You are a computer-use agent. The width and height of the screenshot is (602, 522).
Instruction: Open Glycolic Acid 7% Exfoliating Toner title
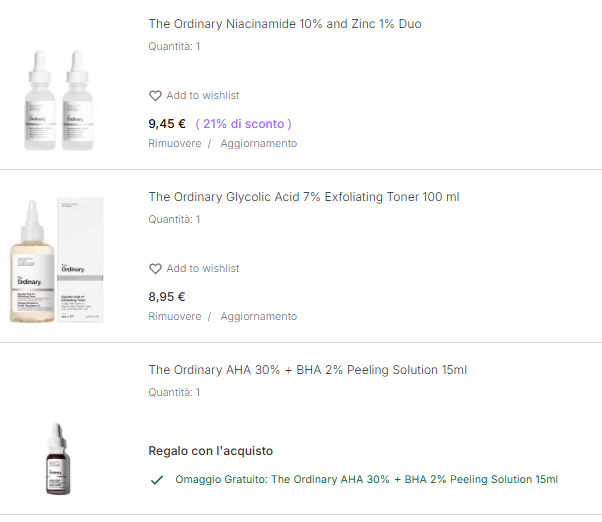tap(304, 197)
